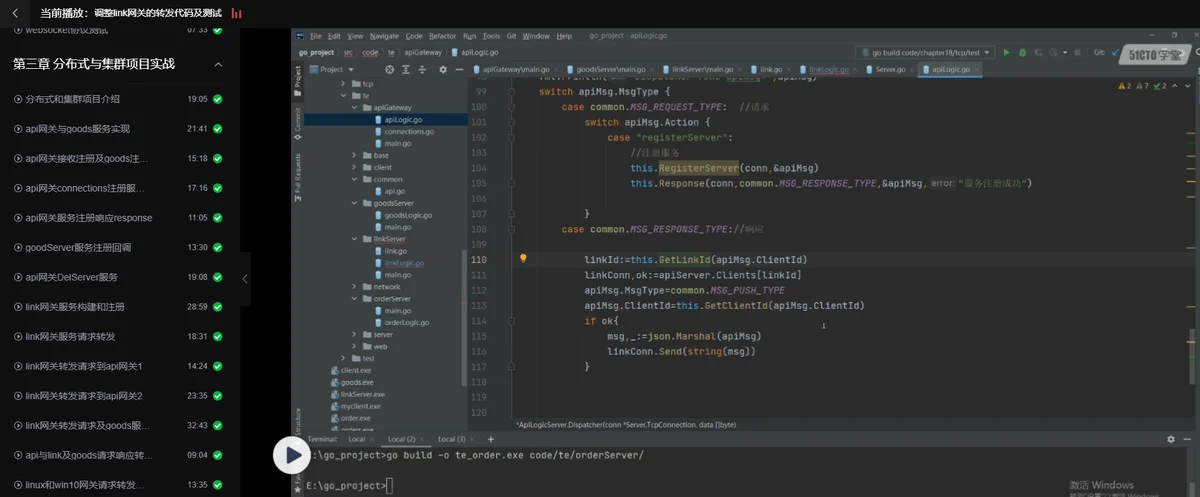Collapse the linkServer folder
1200x497 pixels.
click(355, 239)
